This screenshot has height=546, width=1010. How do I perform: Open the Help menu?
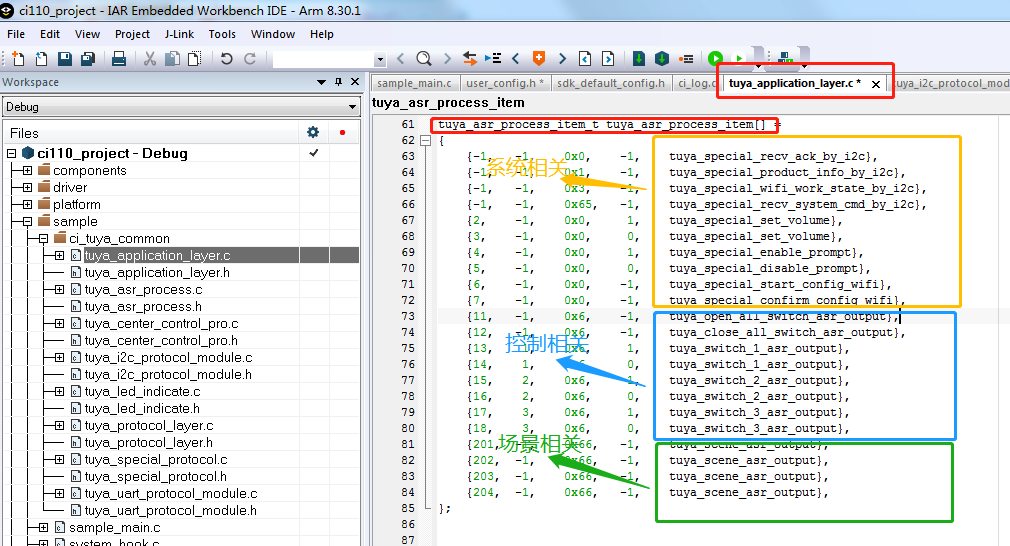pyautogui.click(x=321, y=34)
